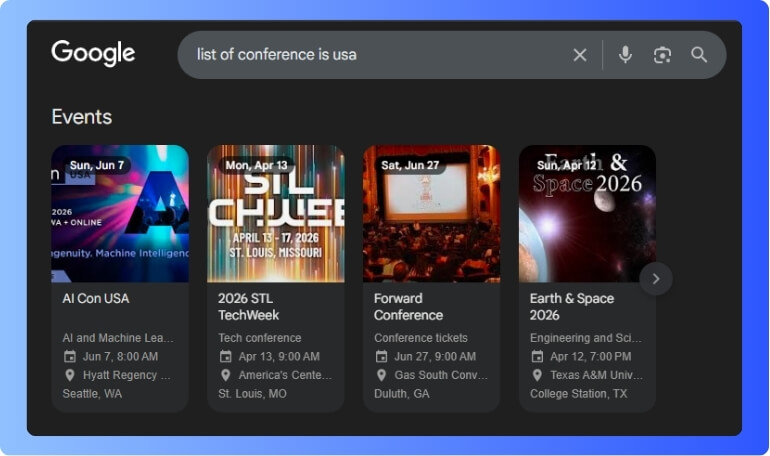Click the 'America's Cente...' venue text
Viewport: 770px width, 456px height.
tap(285, 375)
